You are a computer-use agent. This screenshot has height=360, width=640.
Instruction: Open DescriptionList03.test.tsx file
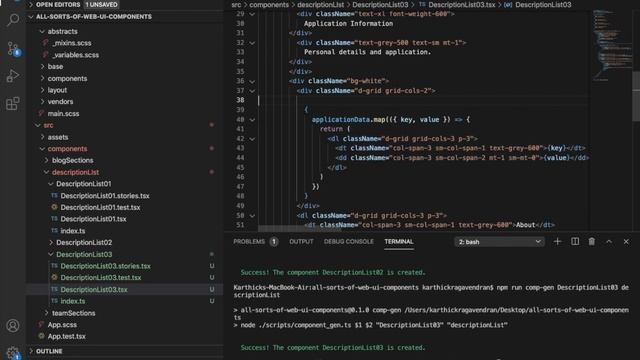coord(101,278)
